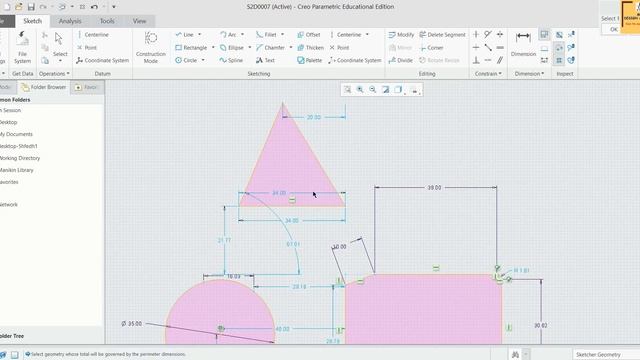Undo the last action in quick access

pyautogui.click(x=94, y=7)
